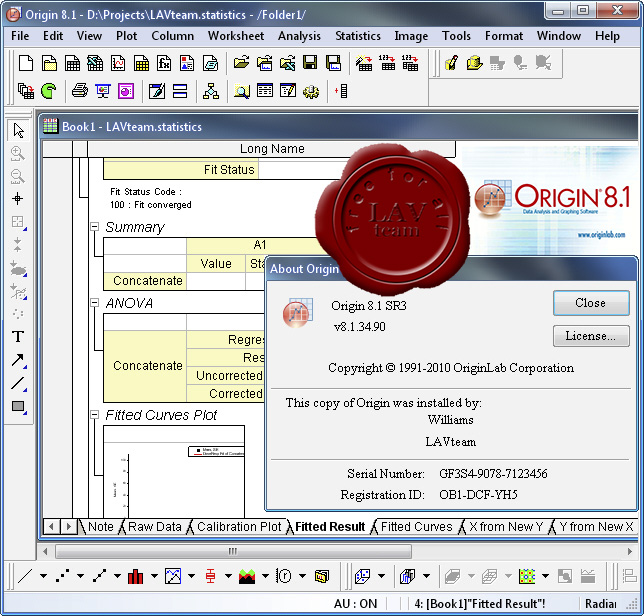The height and width of the screenshot is (616, 644).
Task: Click the Area plot icon
Action: click(x=247, y=576)
